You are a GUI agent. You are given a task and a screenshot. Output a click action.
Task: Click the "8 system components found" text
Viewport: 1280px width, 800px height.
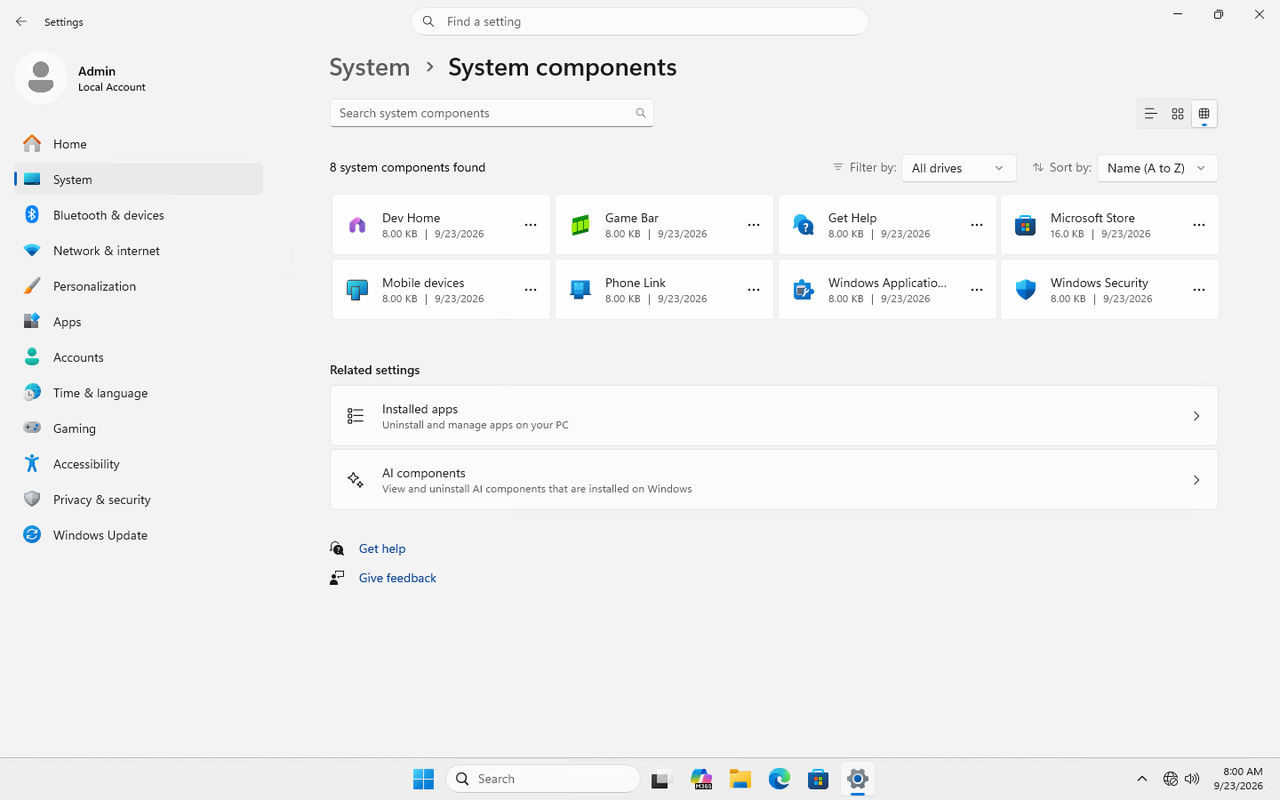[x=408, y=168]
